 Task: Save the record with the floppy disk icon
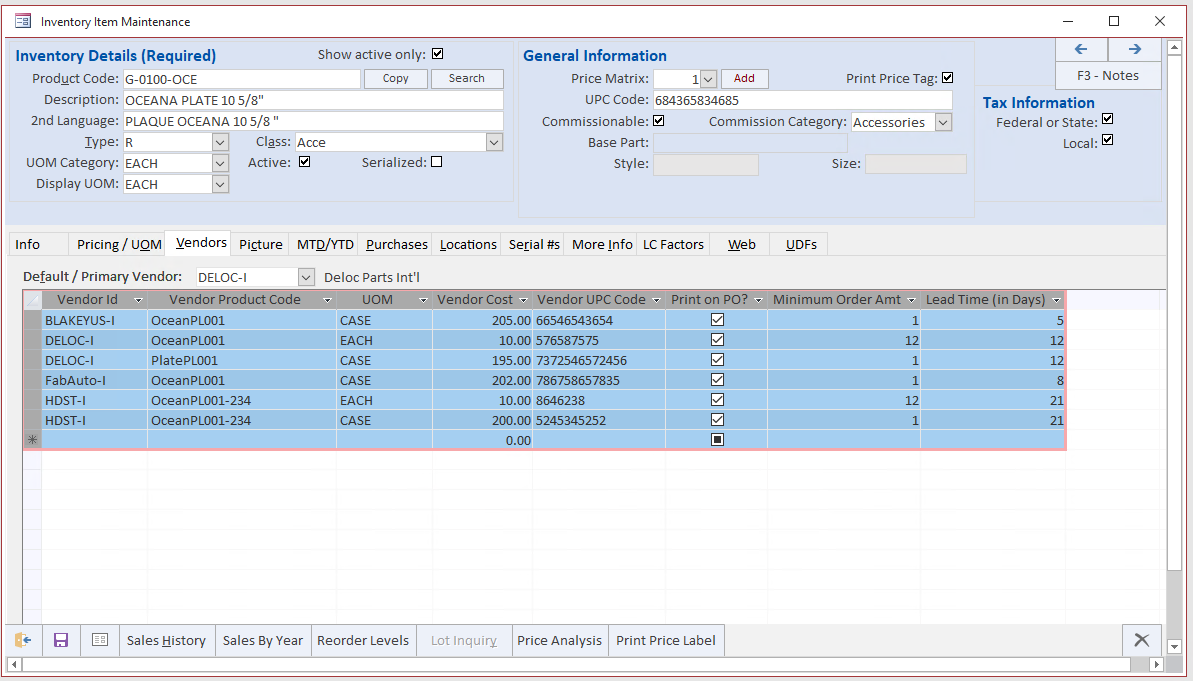[x=61, y=640]
